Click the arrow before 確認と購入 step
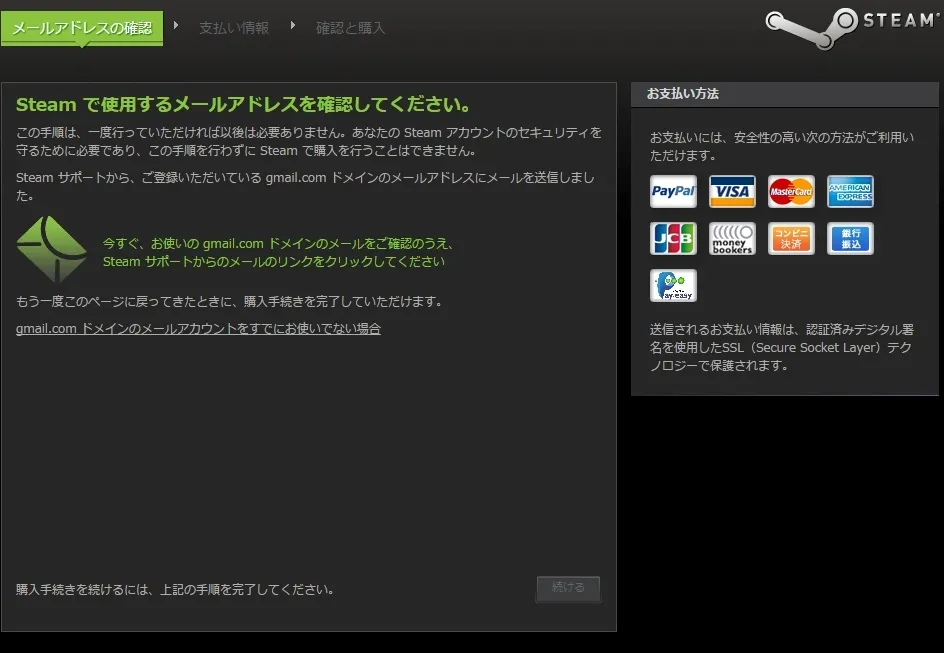The image size is (944, 653). click(x=293, y=25)
